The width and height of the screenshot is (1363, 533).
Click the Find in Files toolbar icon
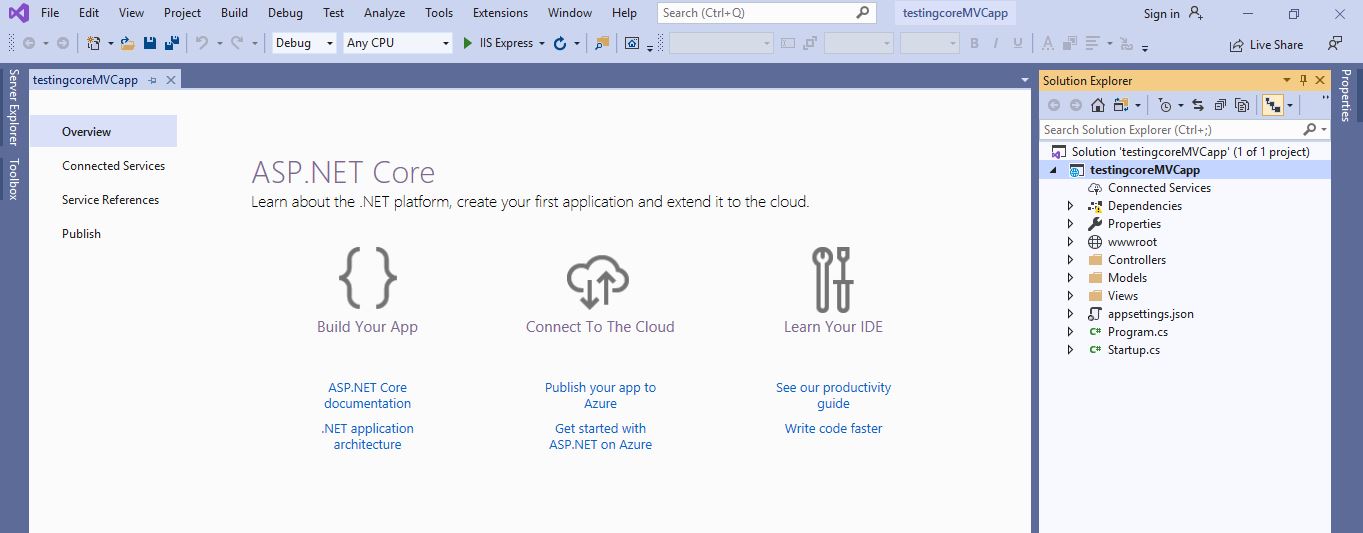[601, 43]
